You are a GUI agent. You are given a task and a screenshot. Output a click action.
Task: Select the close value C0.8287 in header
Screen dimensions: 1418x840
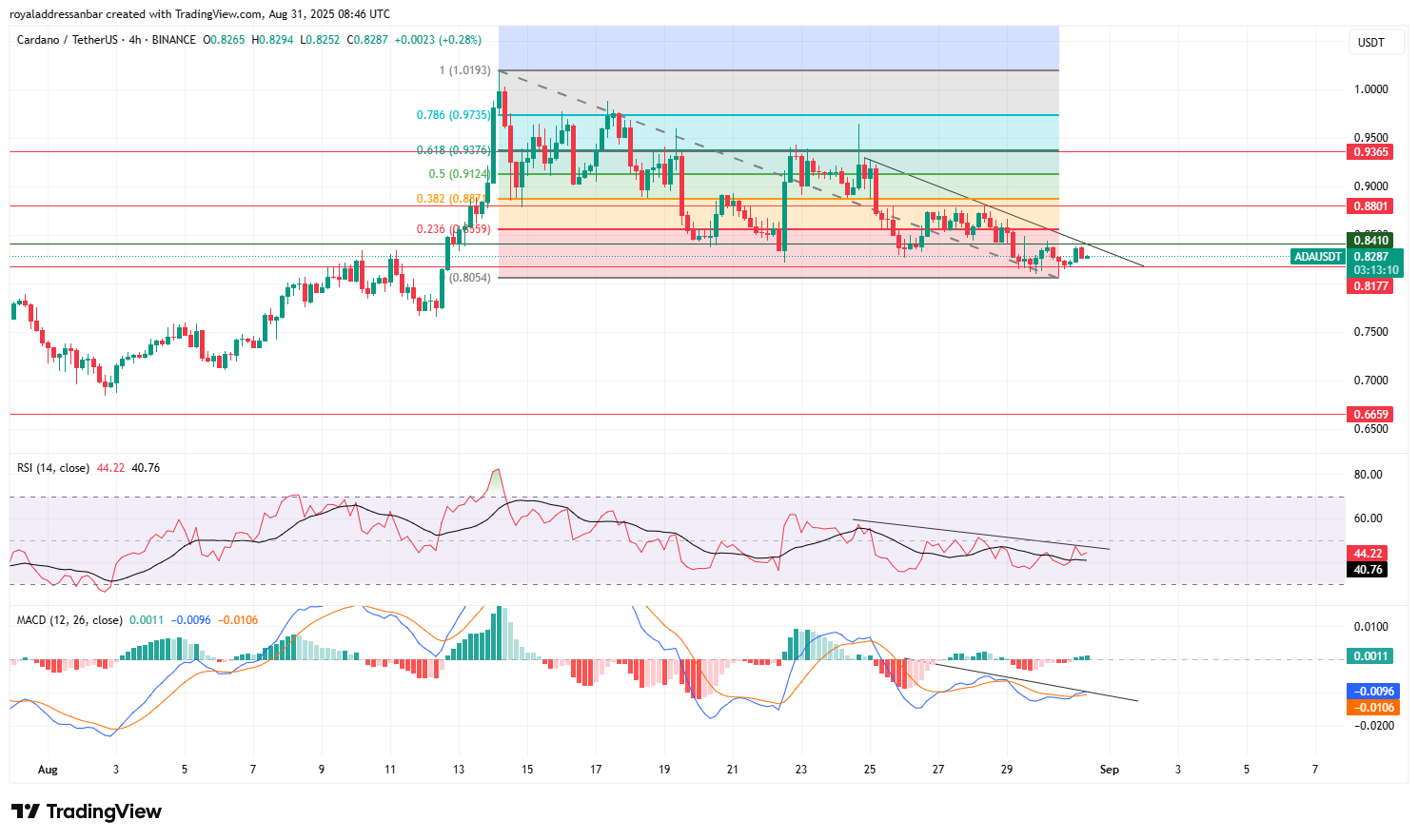(367, 40)
